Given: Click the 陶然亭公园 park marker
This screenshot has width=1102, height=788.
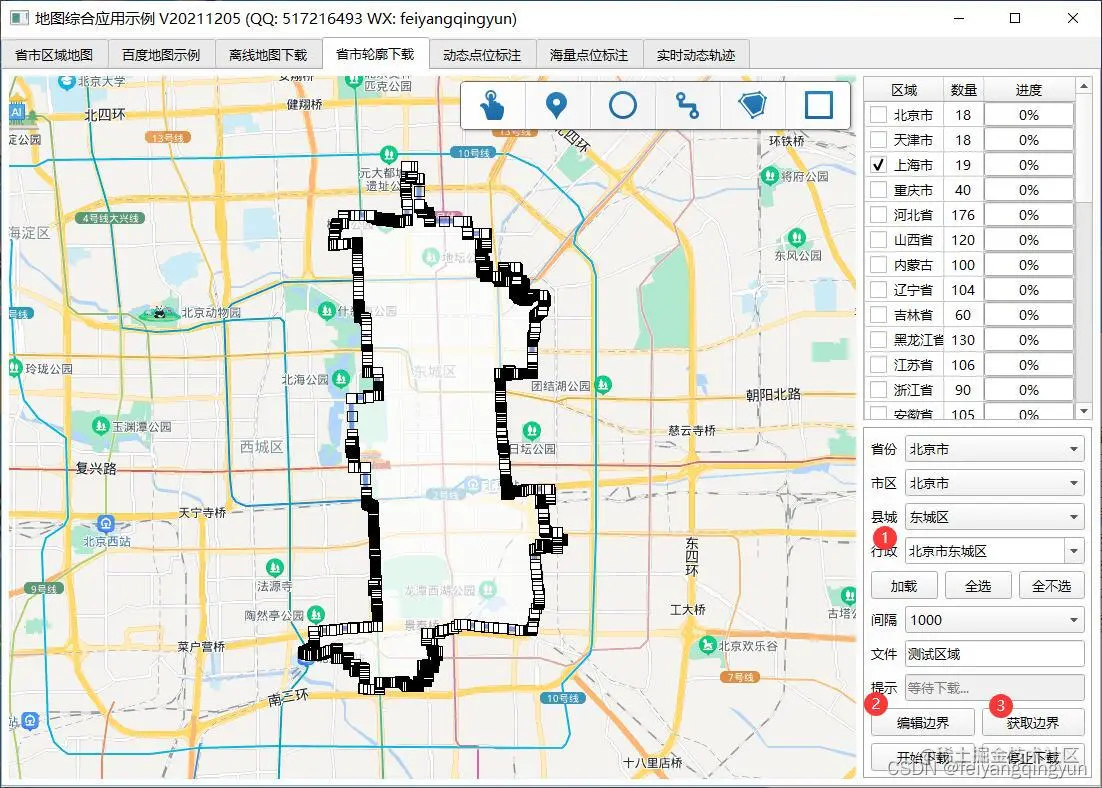Looking at the screenshot, I should 316,614.
